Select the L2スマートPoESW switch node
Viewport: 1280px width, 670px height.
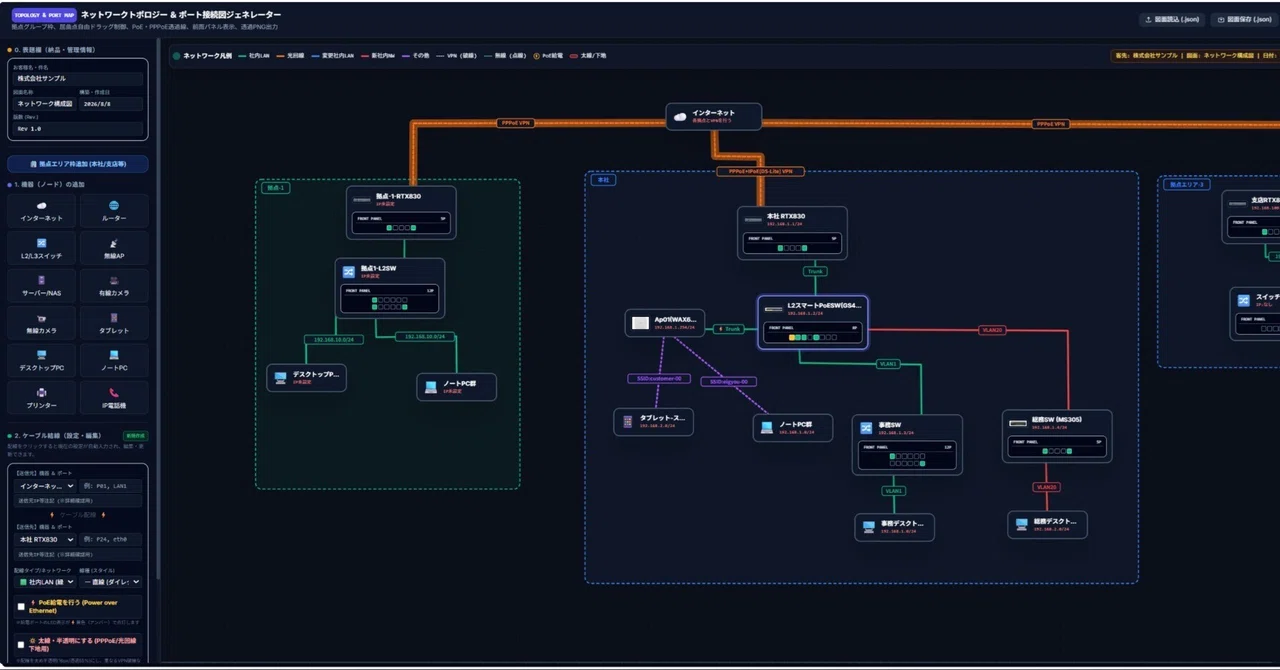(812, 322)
